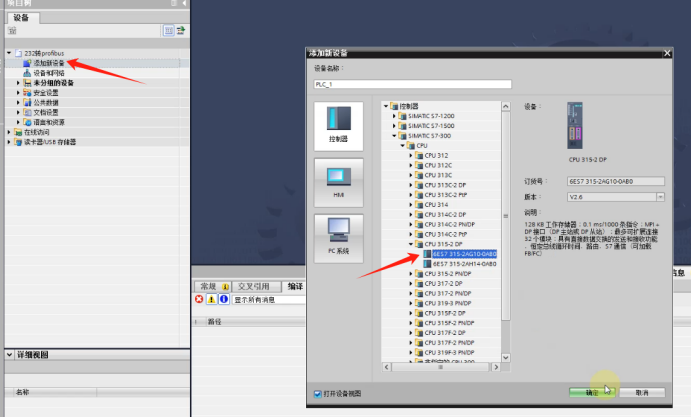The image size is (692, 418).
Task: Select CPU 319F-3 PN/DP entry
Action: point(449,352)
